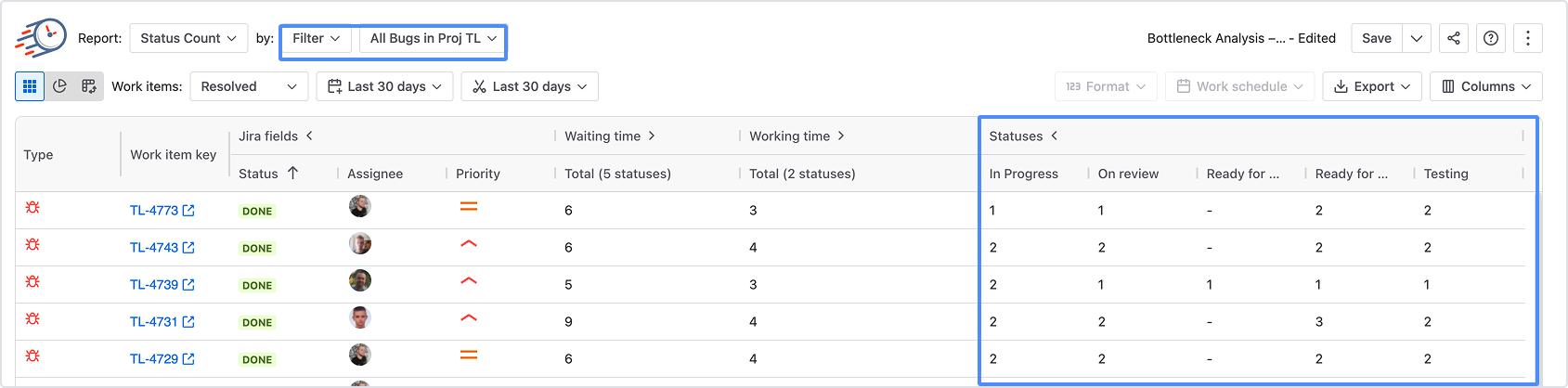1568x388 pixels.
Task: Collapse the Statuses column group
Action: coord(1055,136)
